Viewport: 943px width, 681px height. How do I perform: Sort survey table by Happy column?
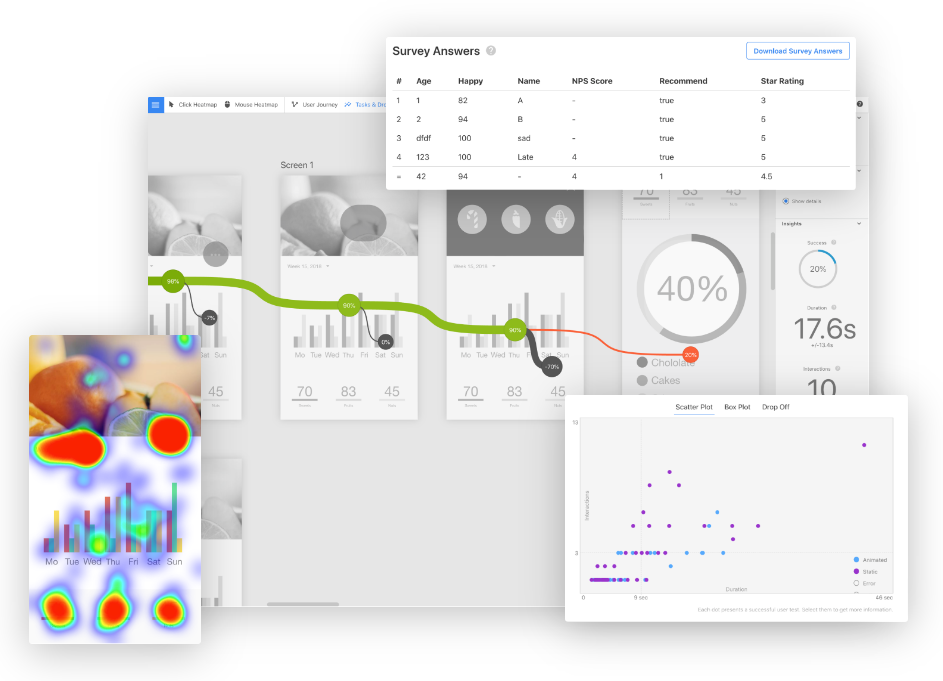[x=470, y=81]
